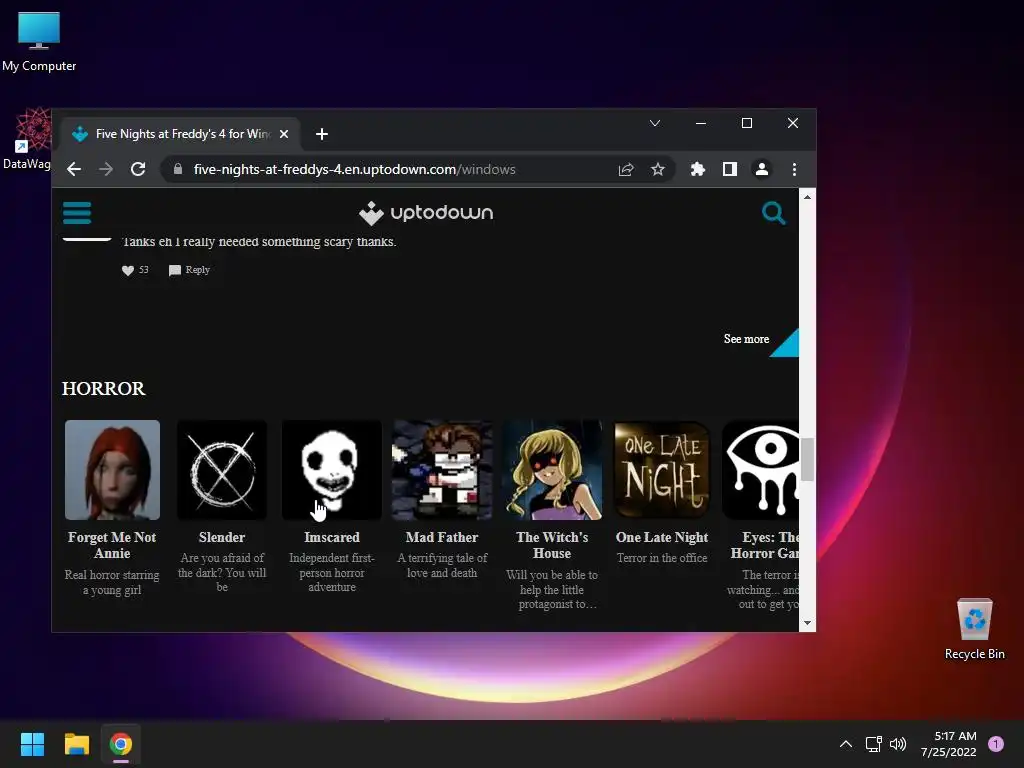Select the Recycle Bin desktop icon

(x=974, y=629)
